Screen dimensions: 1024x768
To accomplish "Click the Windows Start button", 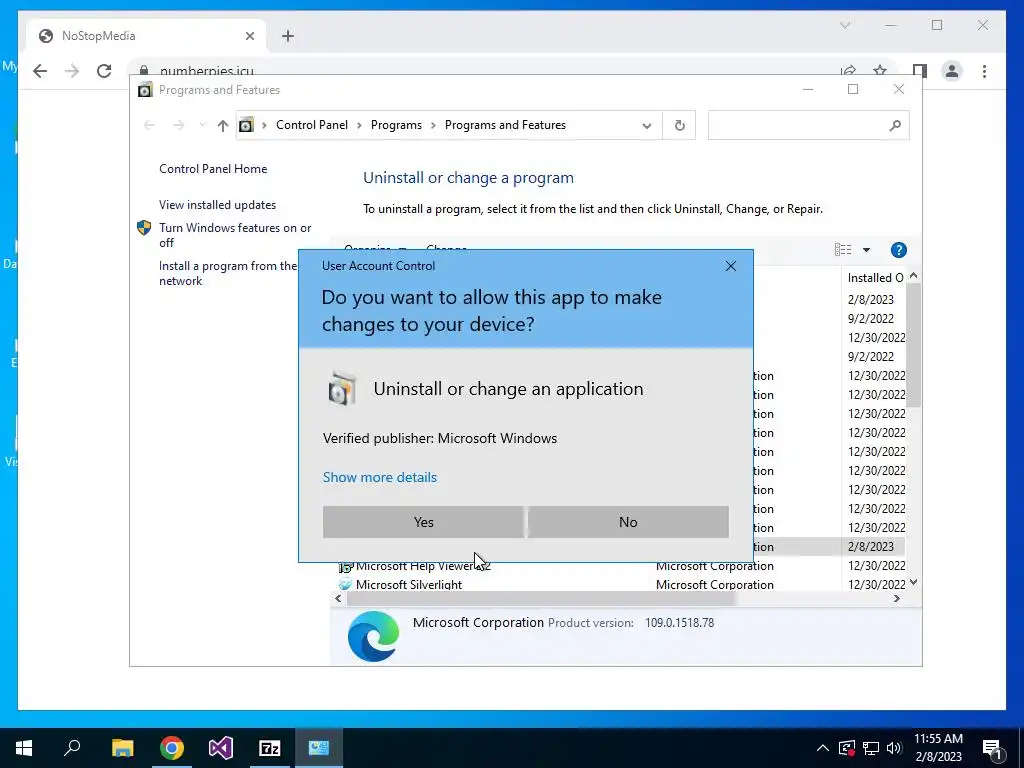I will [x=24, y=748].
